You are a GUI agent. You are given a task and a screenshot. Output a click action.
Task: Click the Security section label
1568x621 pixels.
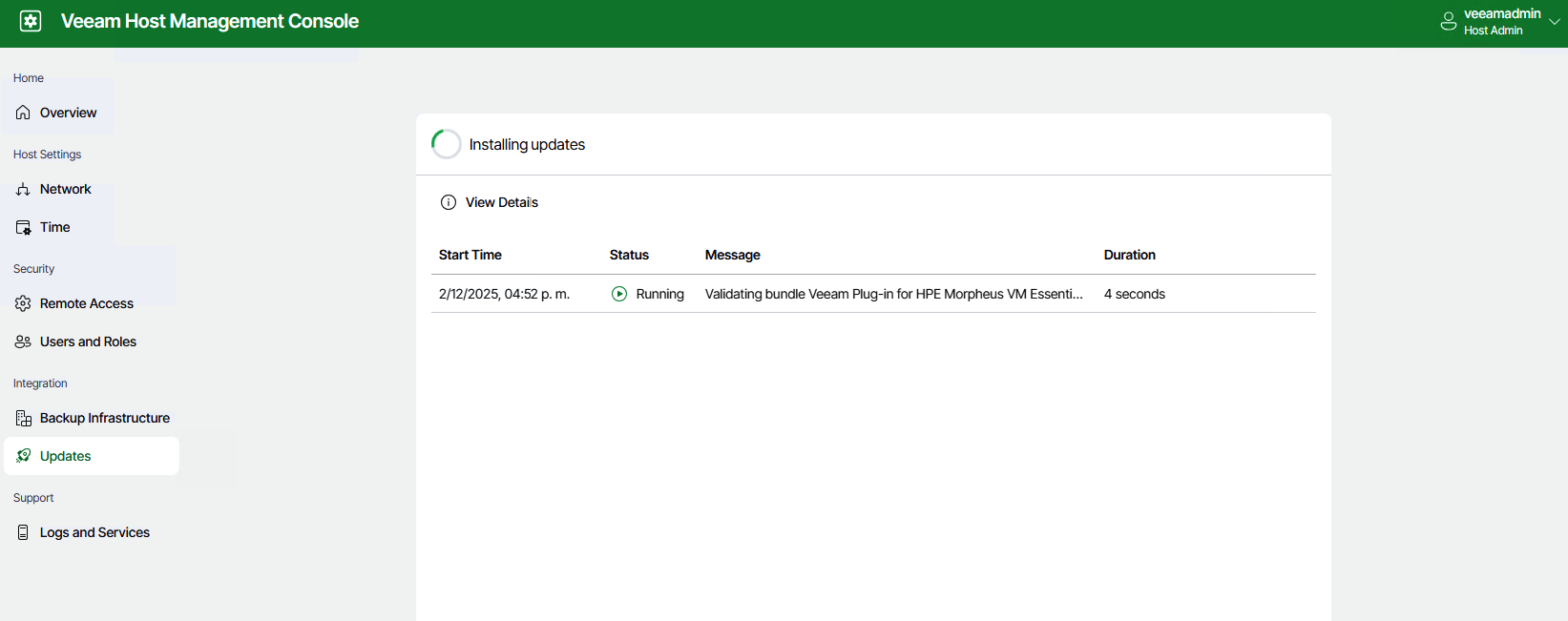tap(33, 269)
